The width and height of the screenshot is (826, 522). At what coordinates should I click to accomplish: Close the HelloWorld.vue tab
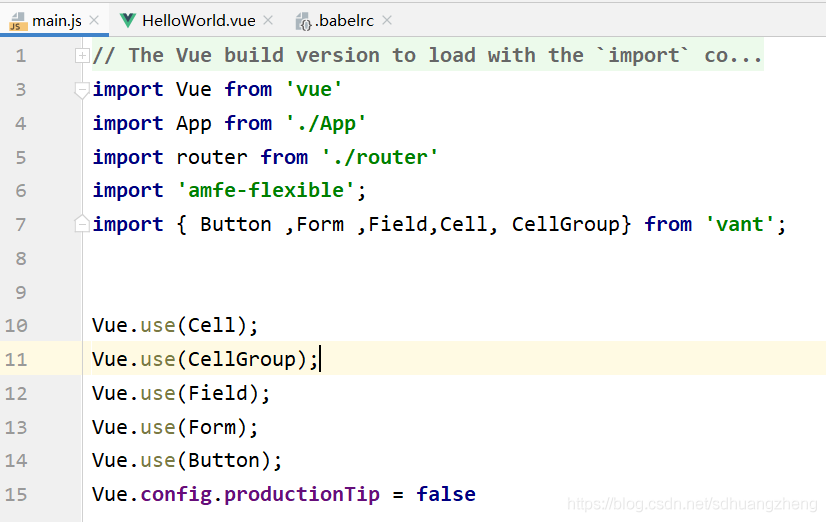(268, 20)
